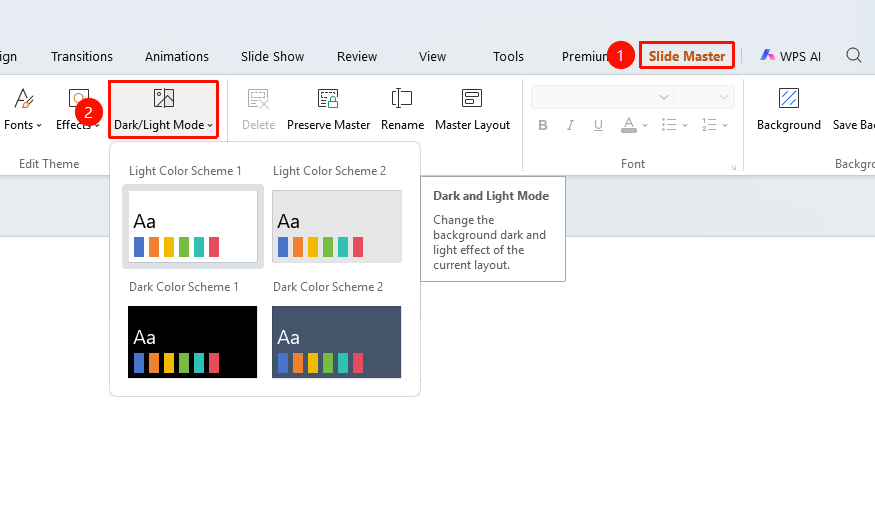The height and width of the screenshot is (515, 875).
Task: Click the Preserve Master icon
Action: coord(328,98)
